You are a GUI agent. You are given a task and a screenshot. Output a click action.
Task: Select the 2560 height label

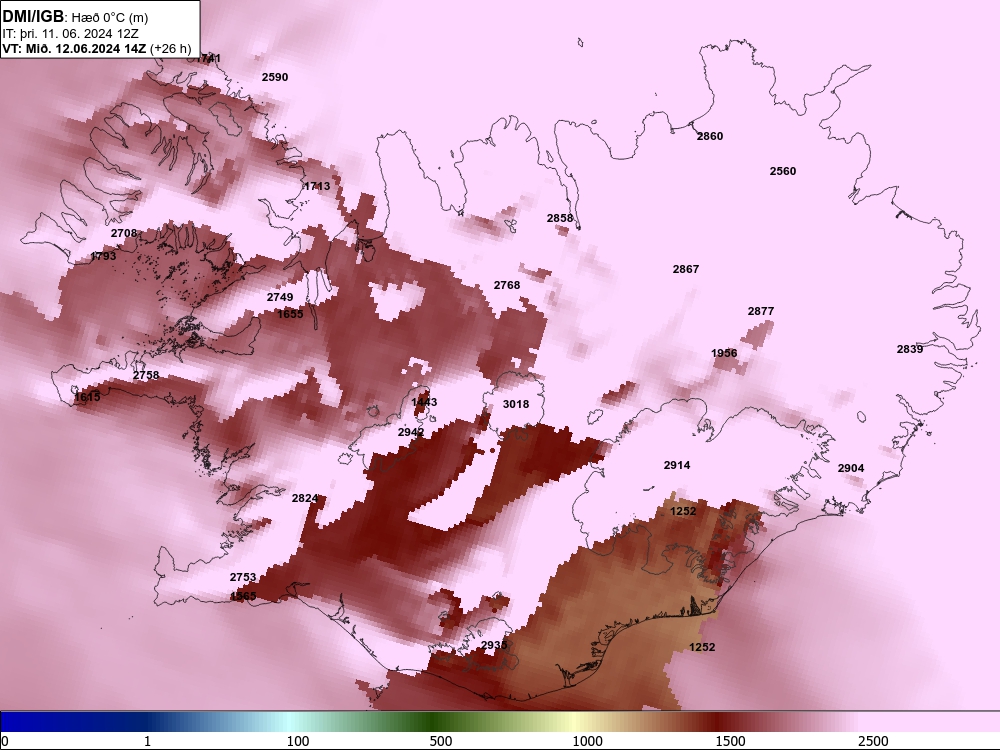pos(783,171)
